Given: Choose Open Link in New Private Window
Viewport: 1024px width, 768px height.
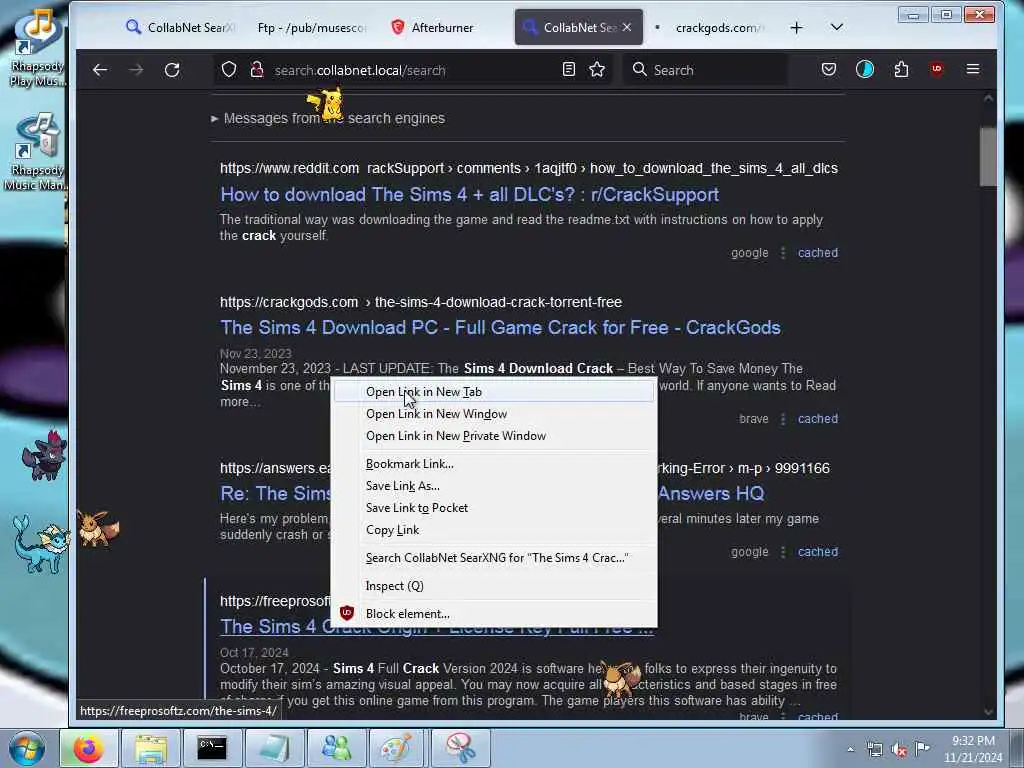Looking at the screenshot, I should click(494, 436).
